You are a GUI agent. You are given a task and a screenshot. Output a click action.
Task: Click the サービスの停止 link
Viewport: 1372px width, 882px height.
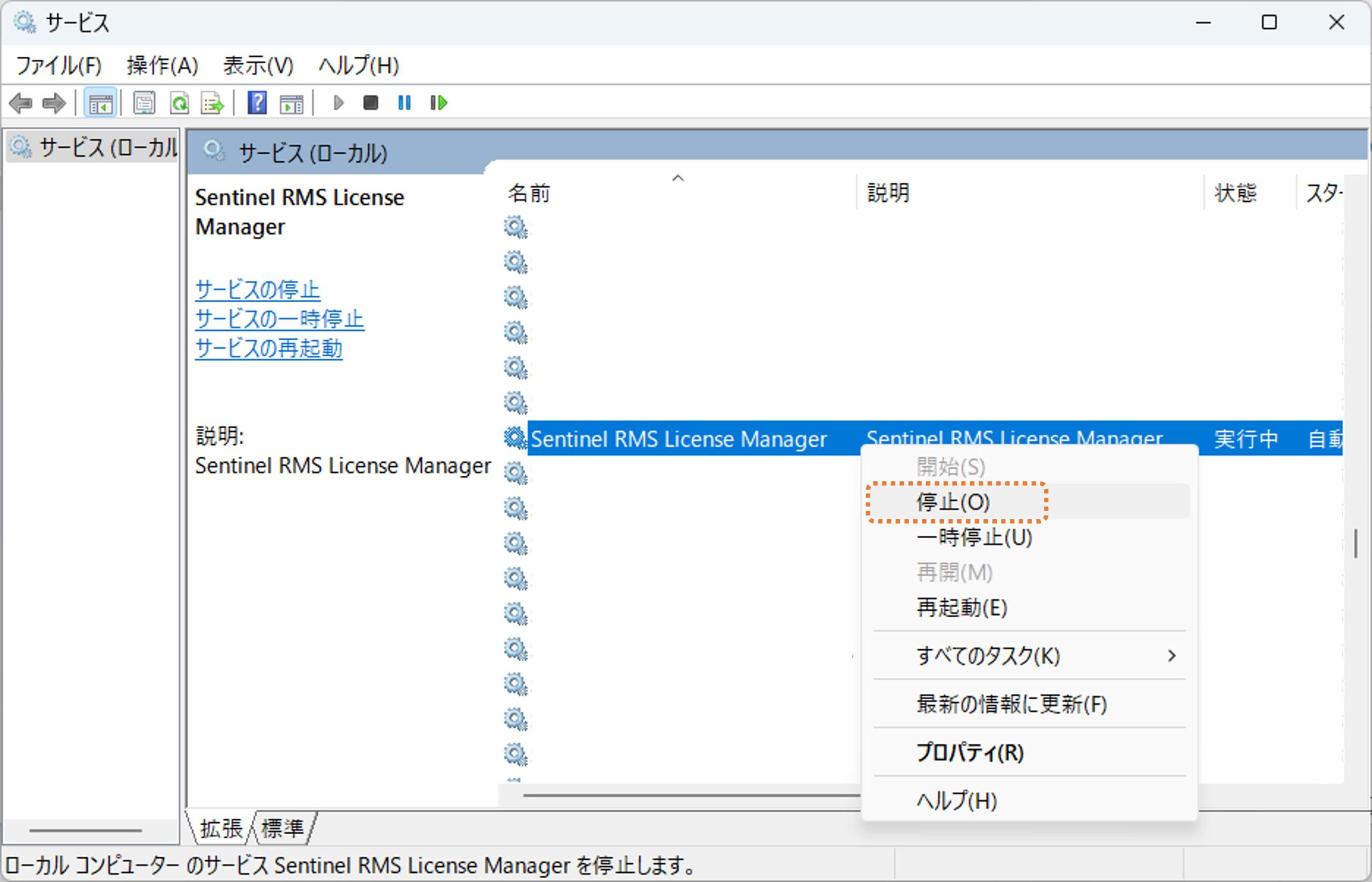(x=257, y=289)
